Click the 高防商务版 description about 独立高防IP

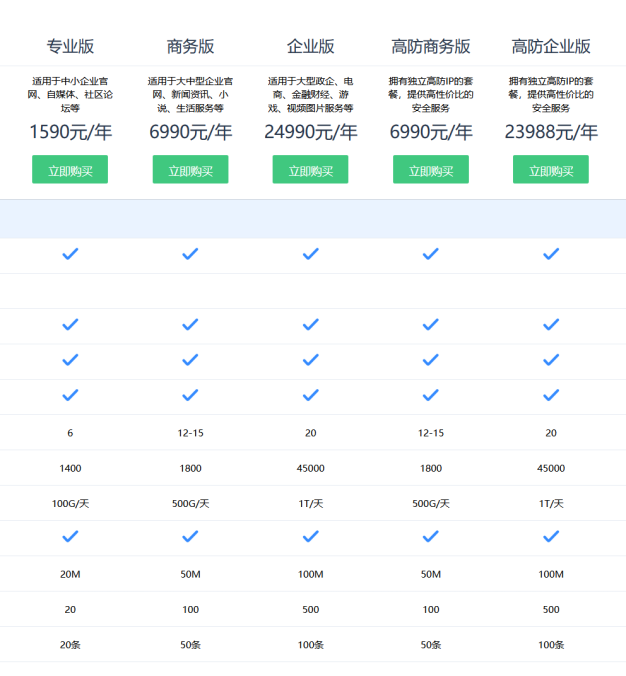pos(431,94)
